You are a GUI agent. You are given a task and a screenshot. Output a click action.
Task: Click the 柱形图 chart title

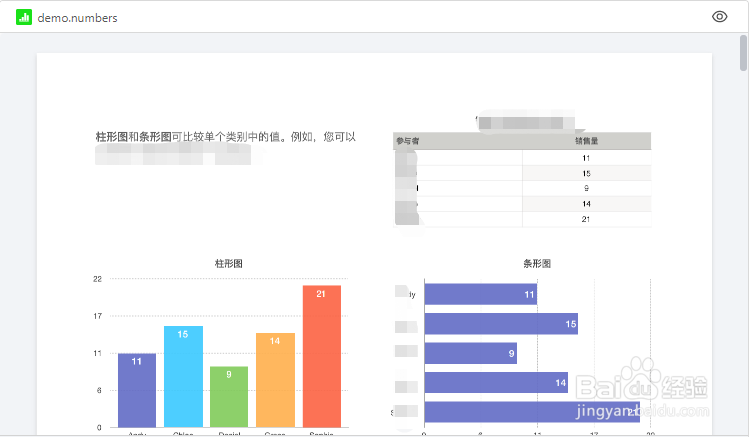click(x=228, y=264)
